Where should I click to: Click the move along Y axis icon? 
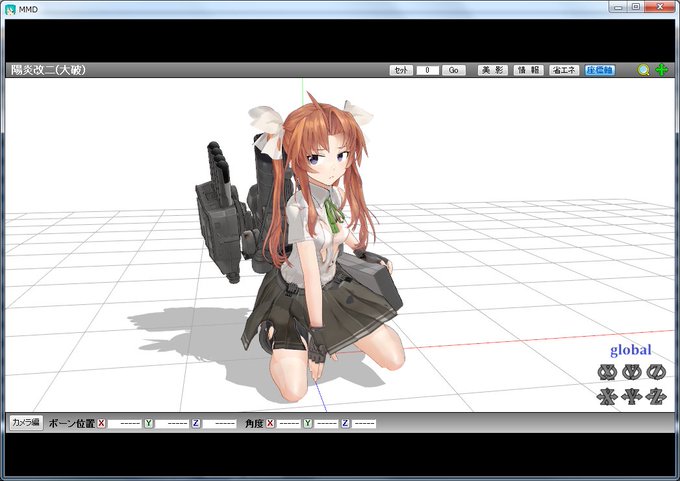631,396
